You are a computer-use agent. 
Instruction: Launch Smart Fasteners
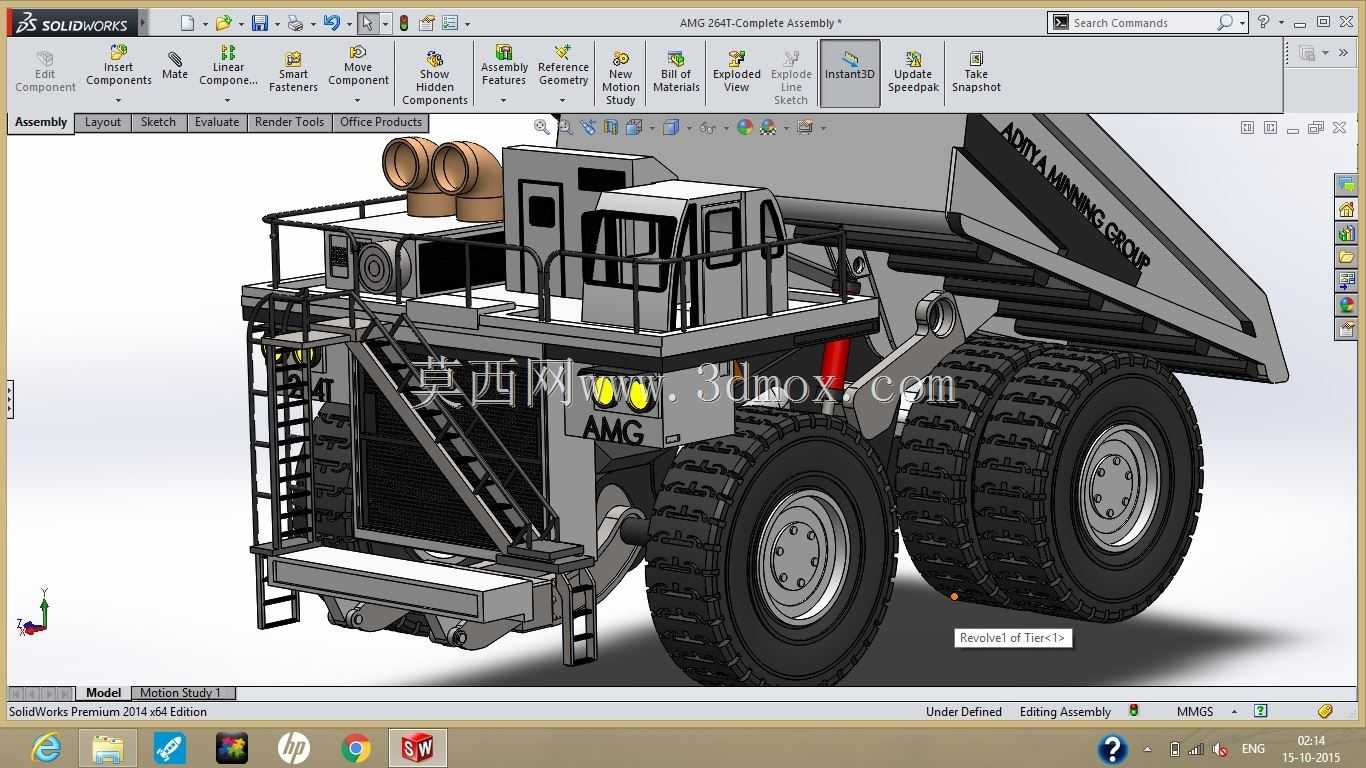293,73
